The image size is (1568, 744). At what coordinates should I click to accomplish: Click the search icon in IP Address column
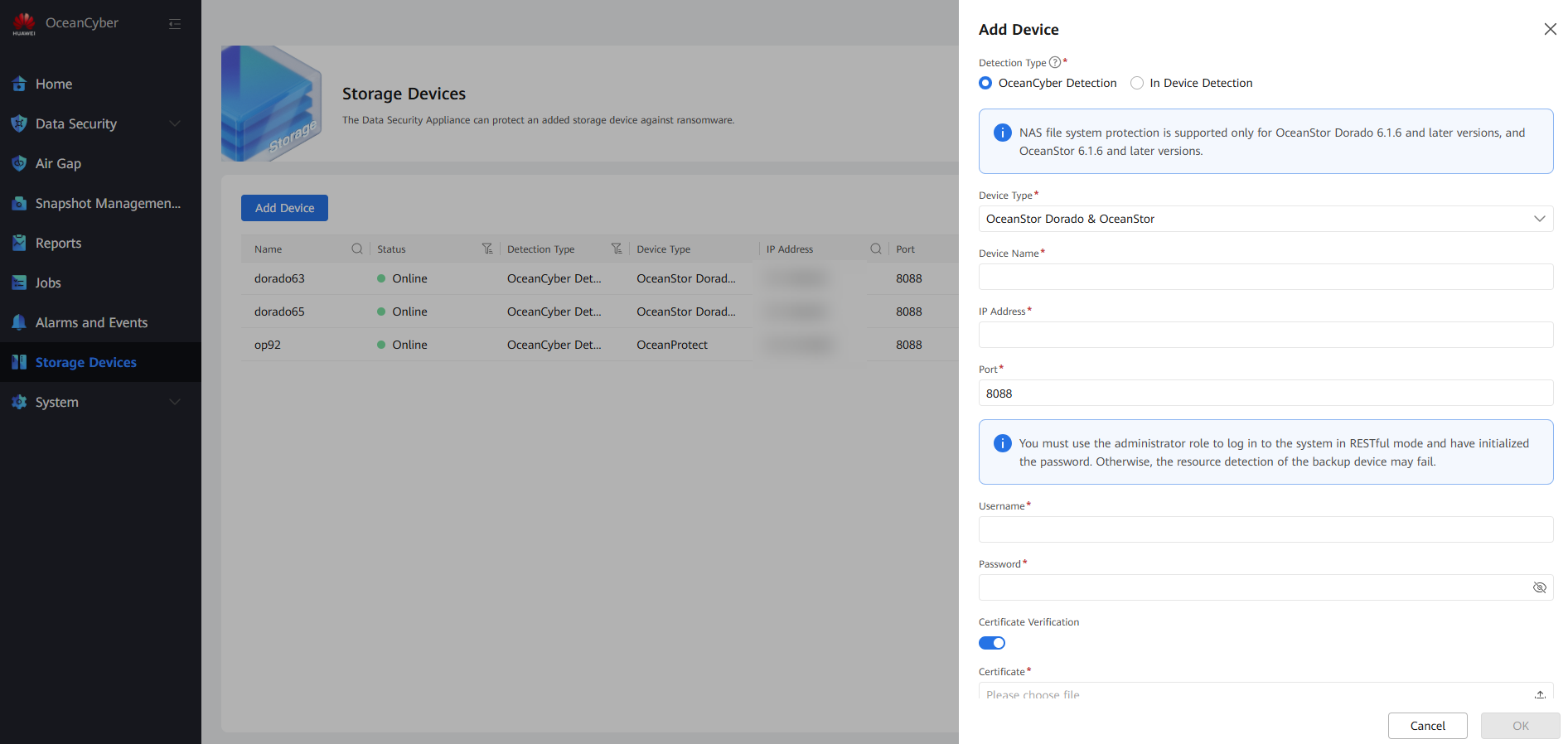click(875, 249)
